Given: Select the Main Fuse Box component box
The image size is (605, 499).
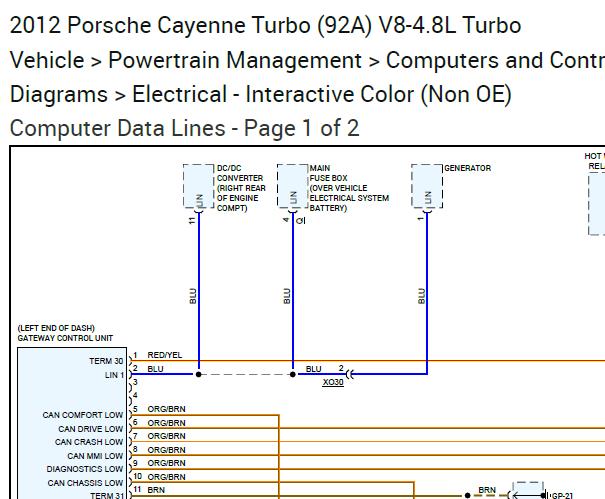Looking at the screenshot, I should (x=292, y=186).
